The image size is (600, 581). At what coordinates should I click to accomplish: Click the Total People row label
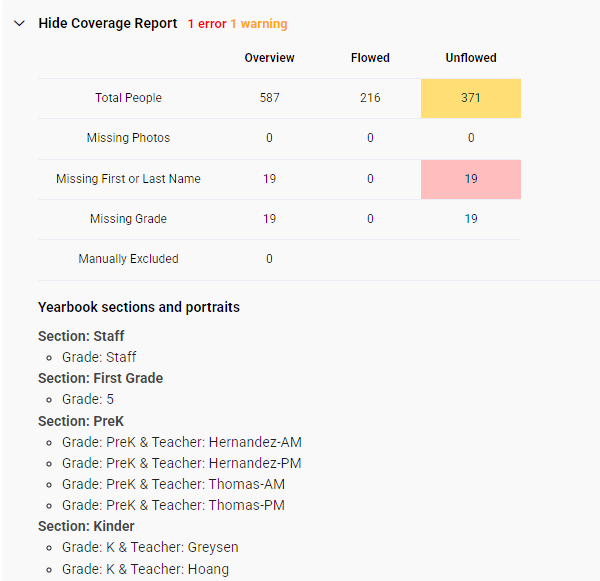point(128,98)
